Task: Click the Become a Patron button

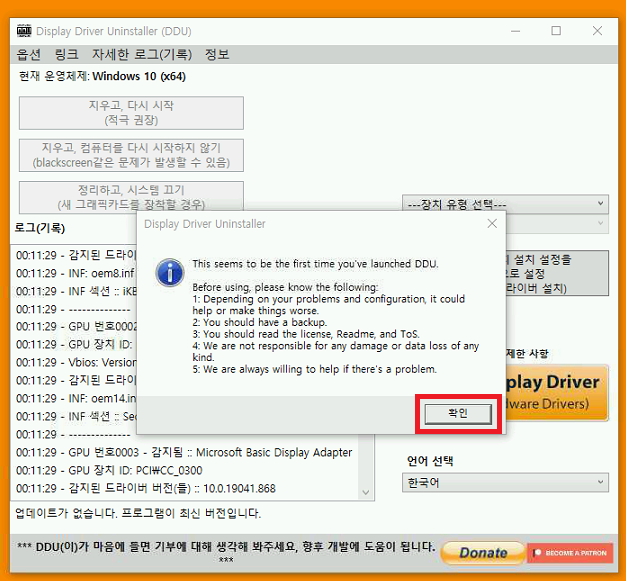Action: pyautogui.click(x=570, y=553)
